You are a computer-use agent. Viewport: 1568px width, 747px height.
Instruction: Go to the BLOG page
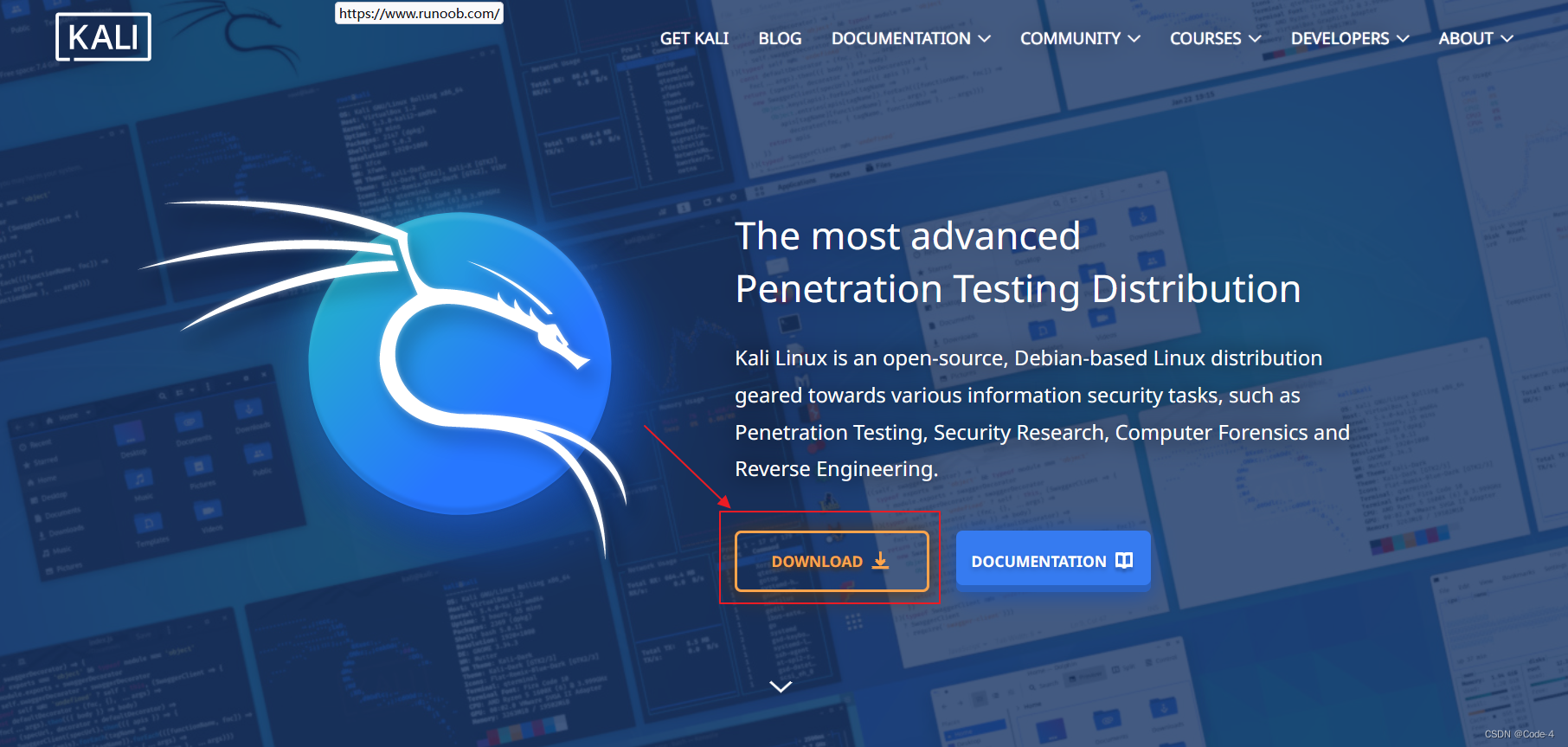coord(780,39)
